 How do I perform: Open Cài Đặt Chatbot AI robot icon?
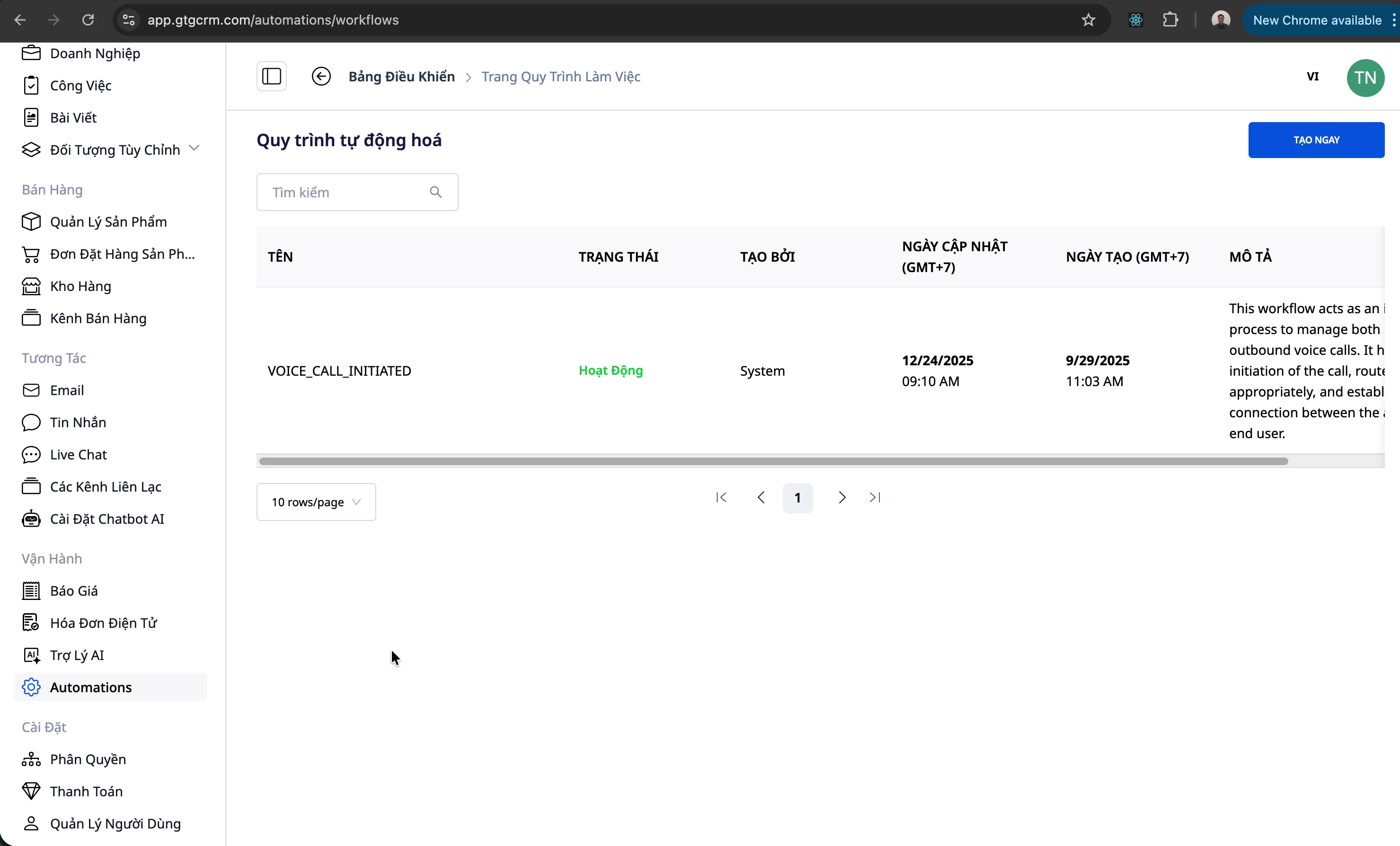31,519
